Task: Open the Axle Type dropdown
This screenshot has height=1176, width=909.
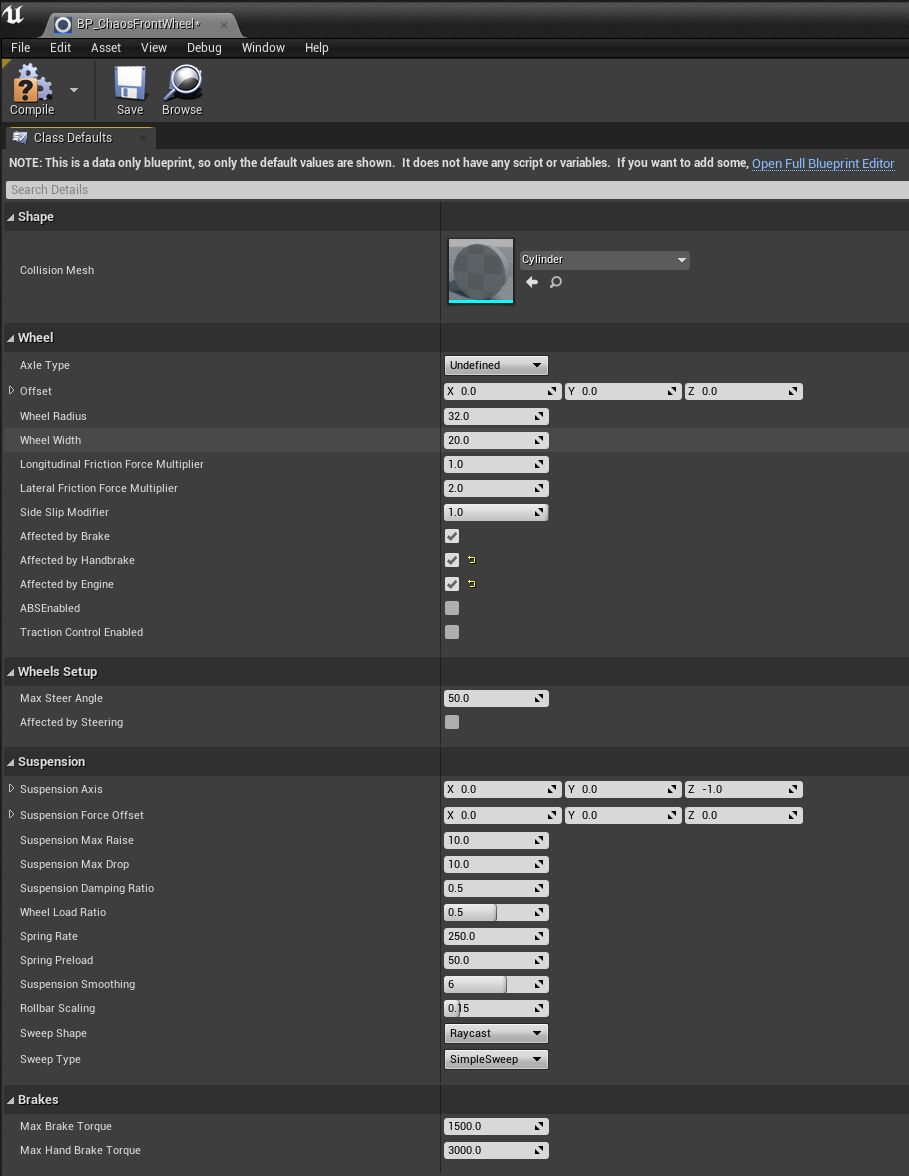Action: tap(496, 365)
